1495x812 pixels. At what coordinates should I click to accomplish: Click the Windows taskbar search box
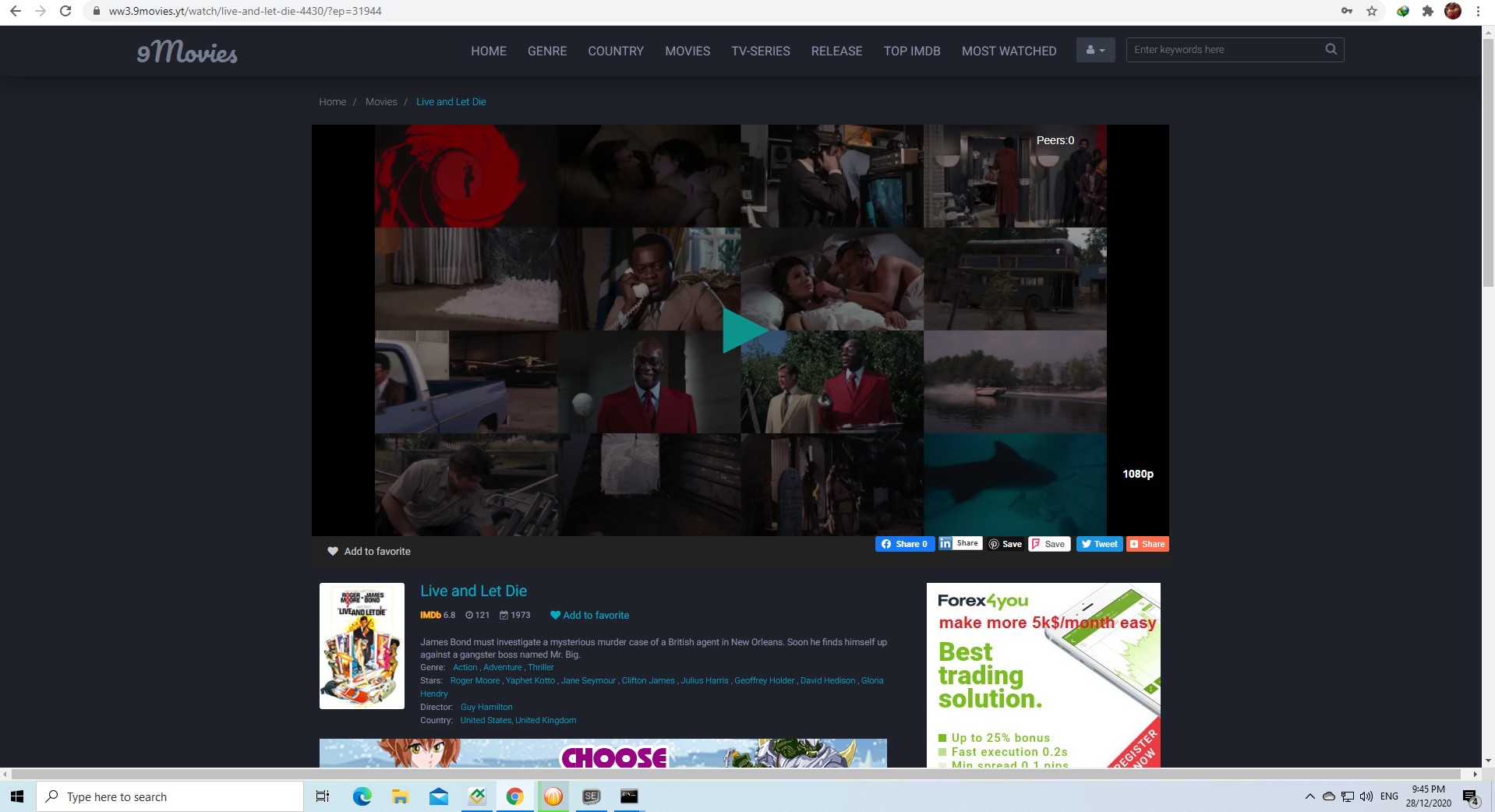click(x=170, y=796)
